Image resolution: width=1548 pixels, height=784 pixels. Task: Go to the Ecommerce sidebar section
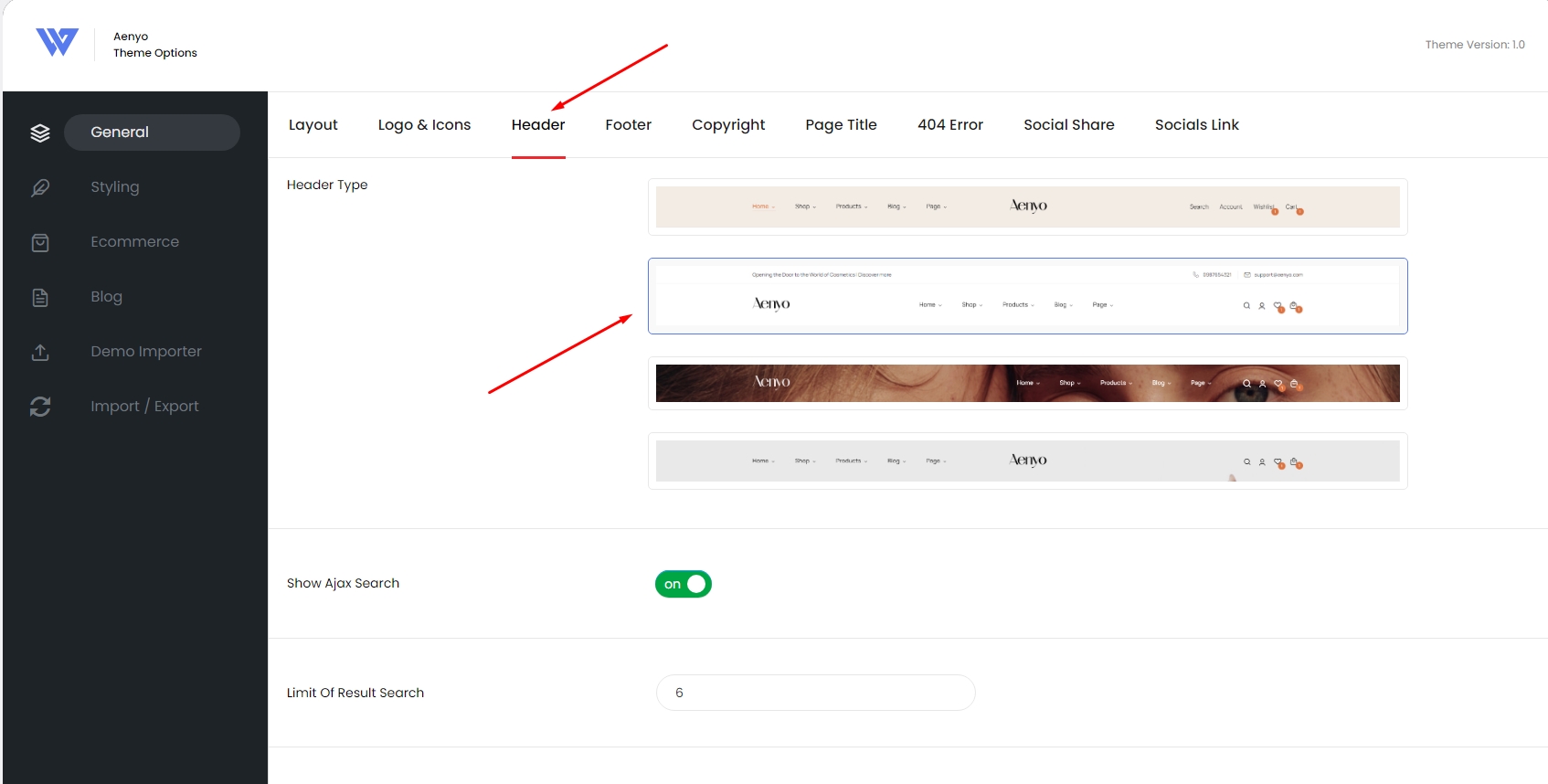tap(135, 241)
